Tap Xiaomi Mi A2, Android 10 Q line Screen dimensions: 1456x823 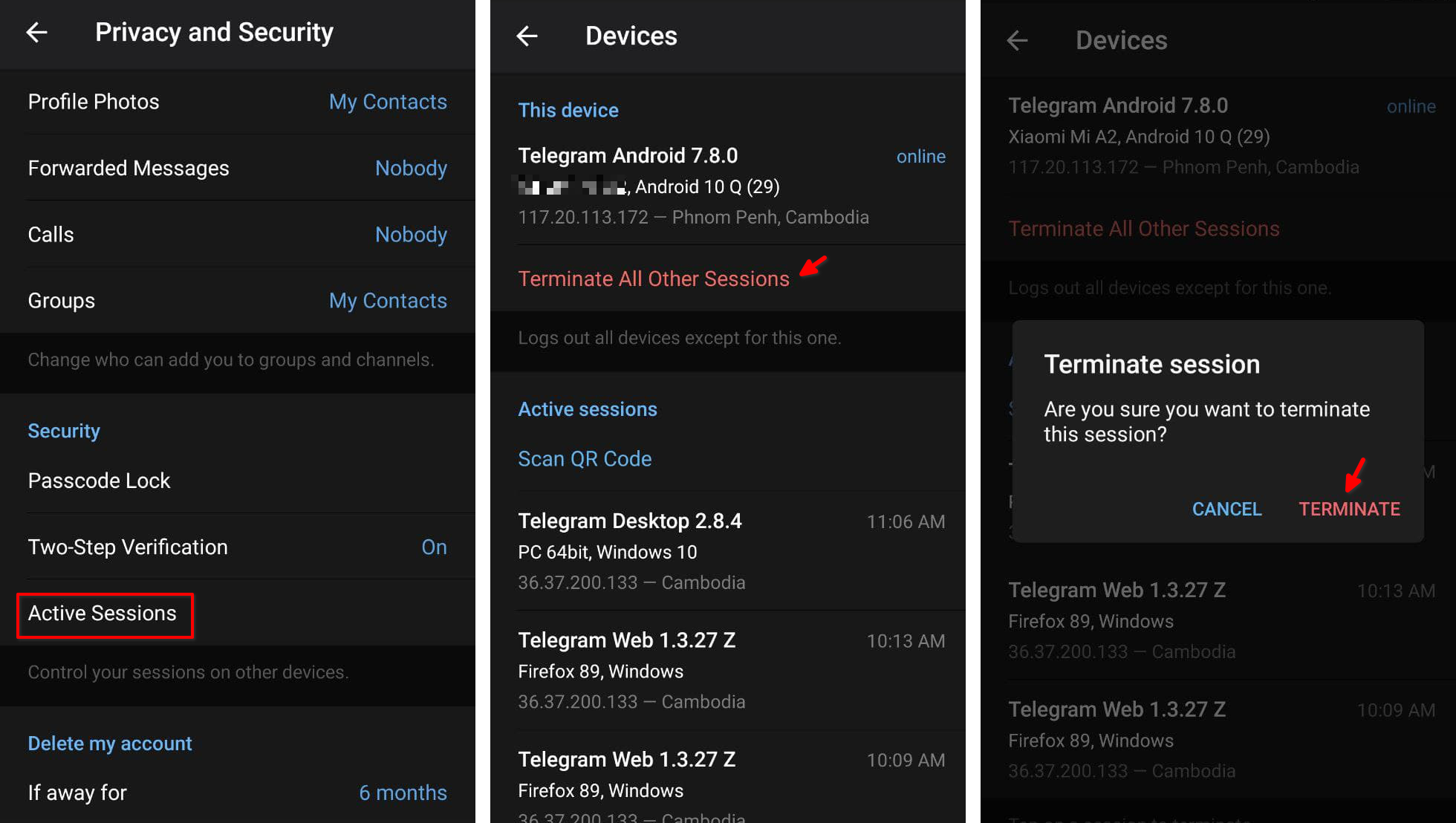point(1139,137)
